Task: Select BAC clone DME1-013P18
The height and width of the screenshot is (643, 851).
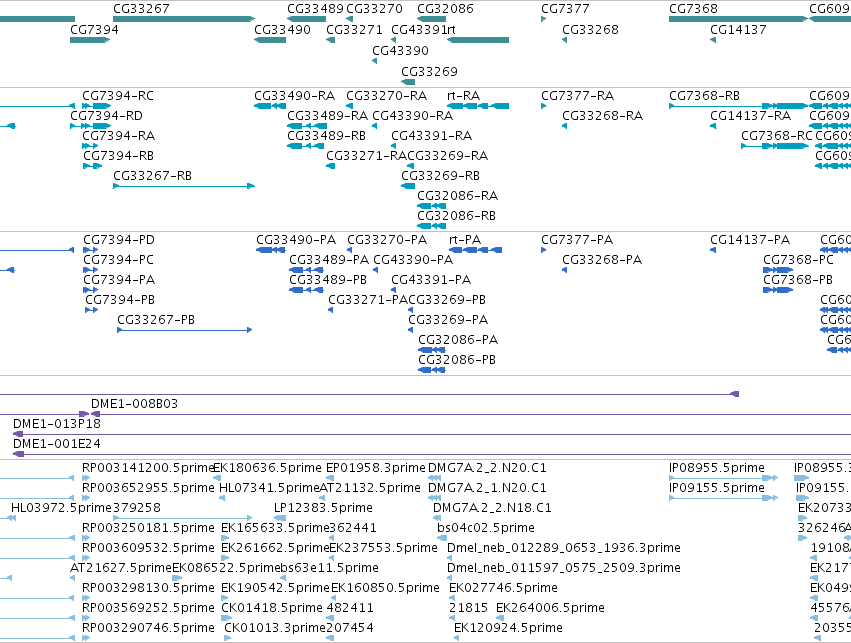Action: [432, 434]
